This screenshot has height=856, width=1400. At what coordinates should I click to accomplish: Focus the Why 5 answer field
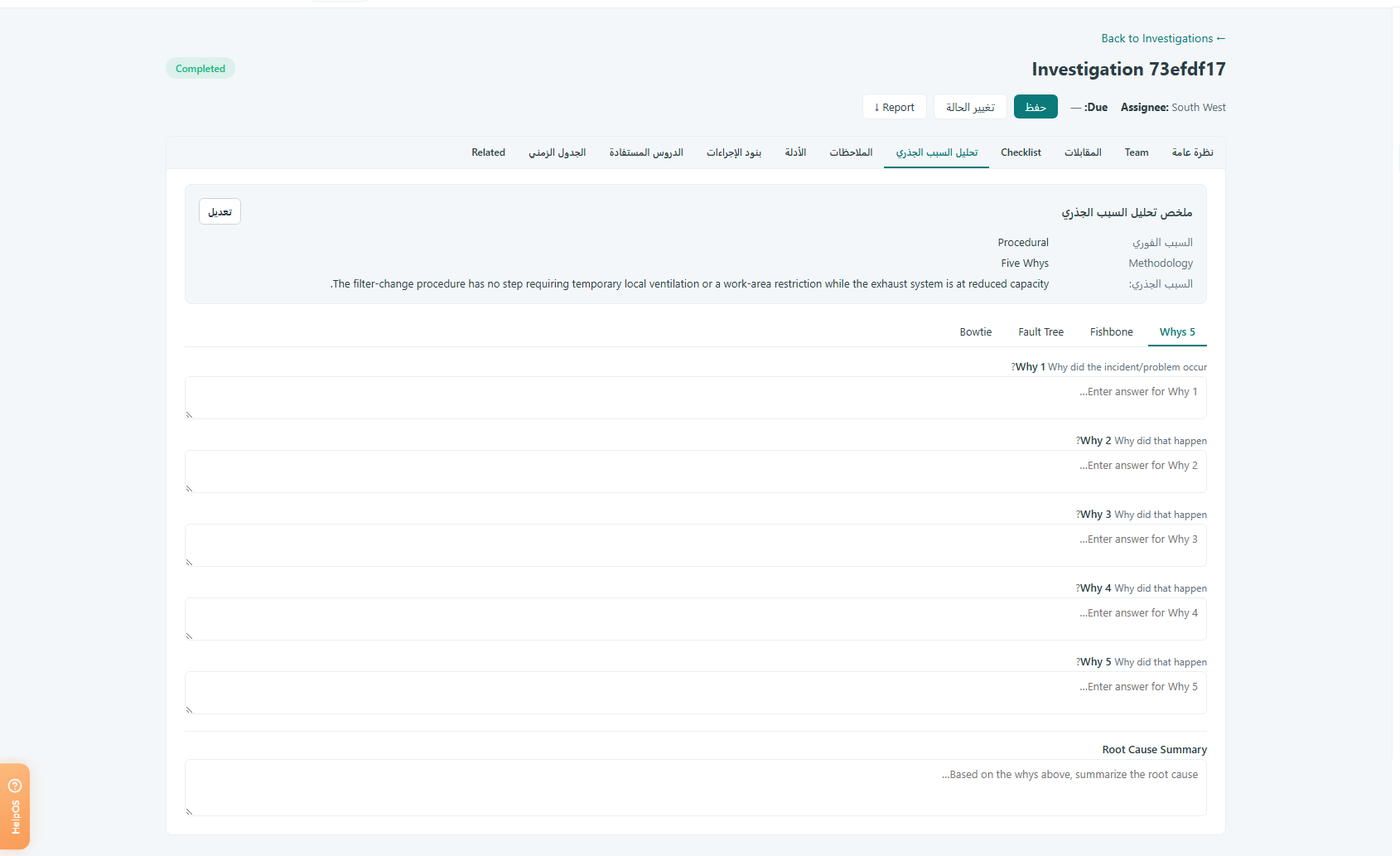[696, 693]
